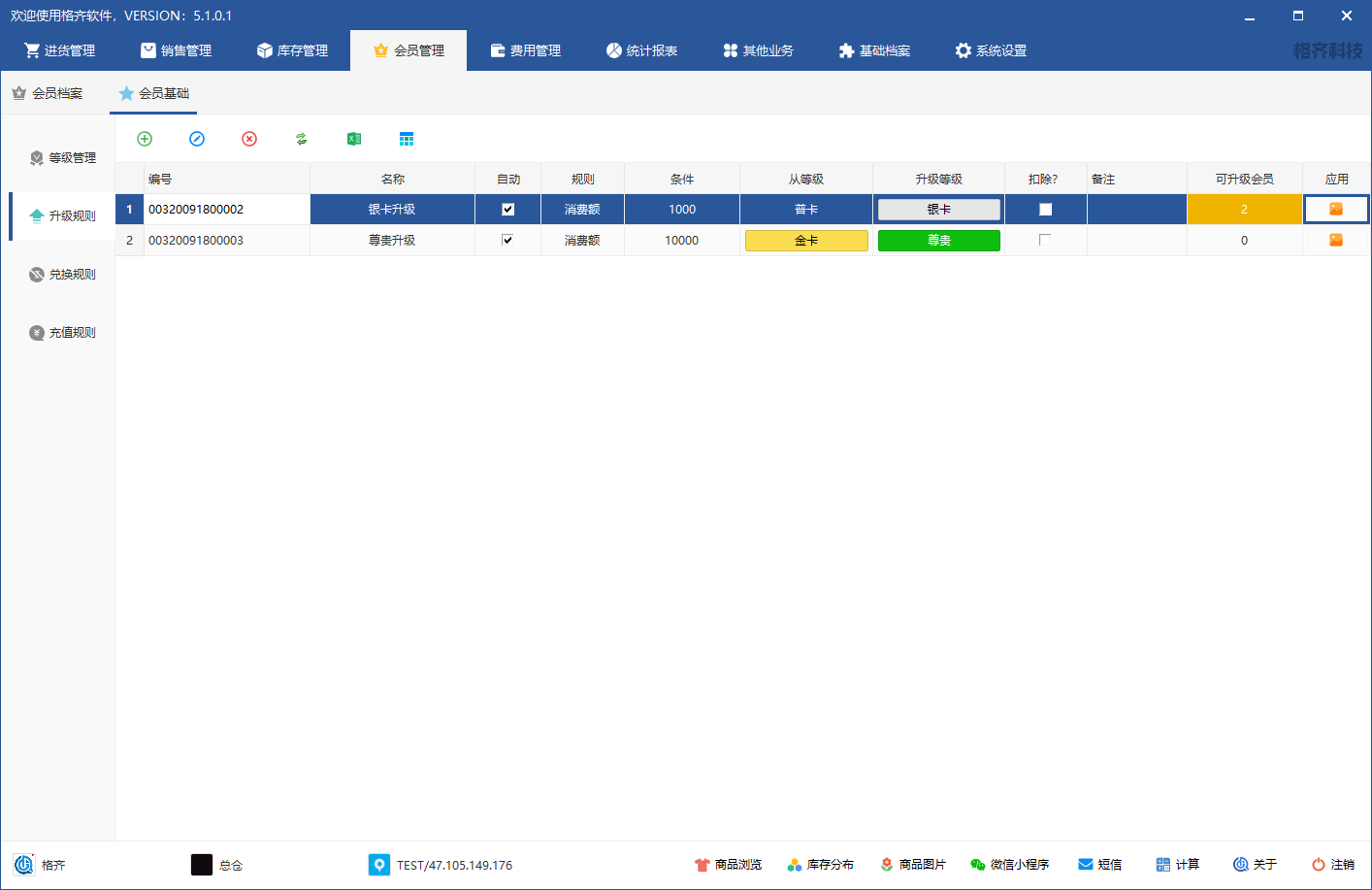Image resolution: width=1372 pixels, height=890 pixels.
Task: Open 充值规则 in the sidebar
Action: [x=63, y=332]
